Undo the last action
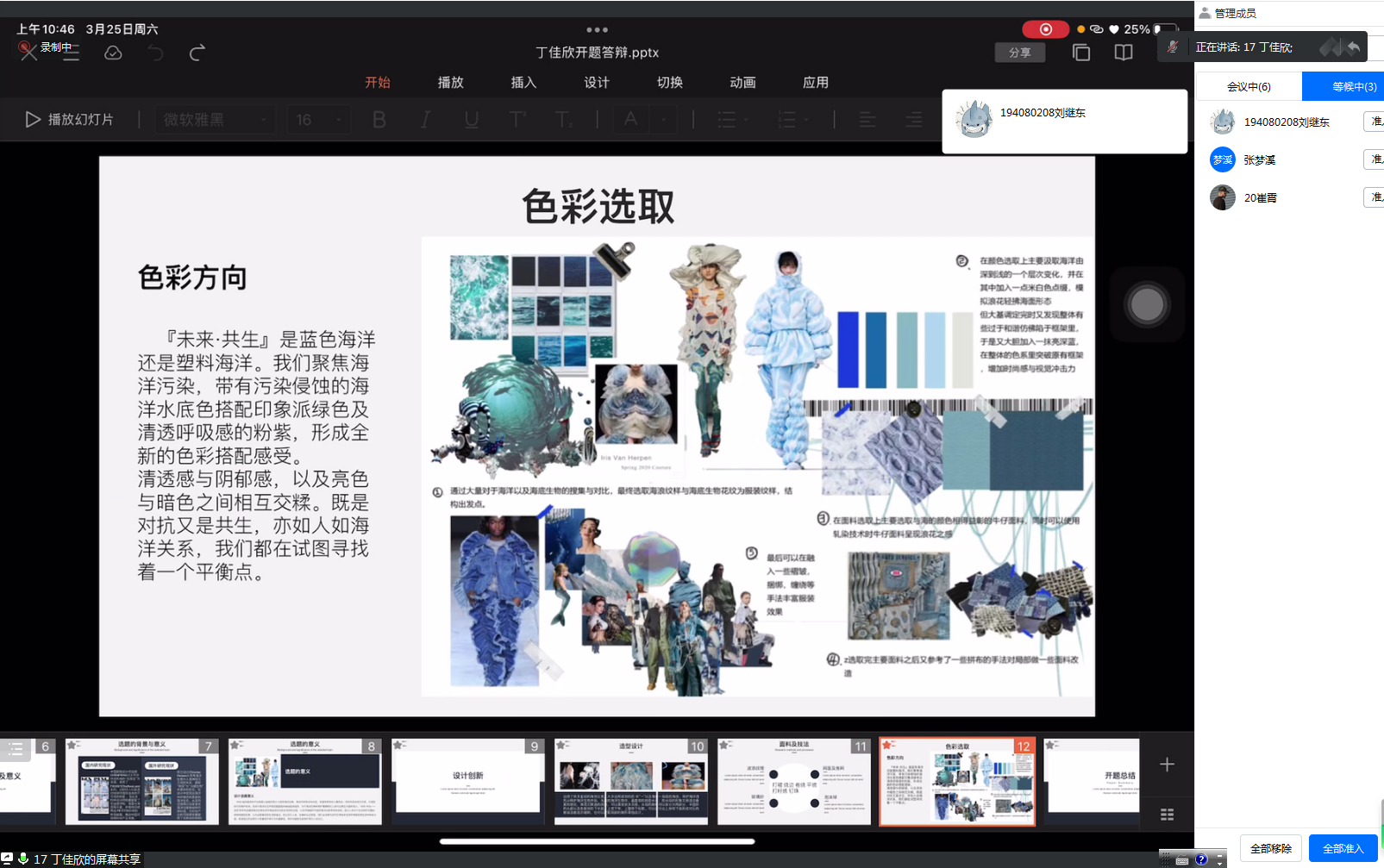This screenshot has width=1384, height=868. click(x=155, y=53)
